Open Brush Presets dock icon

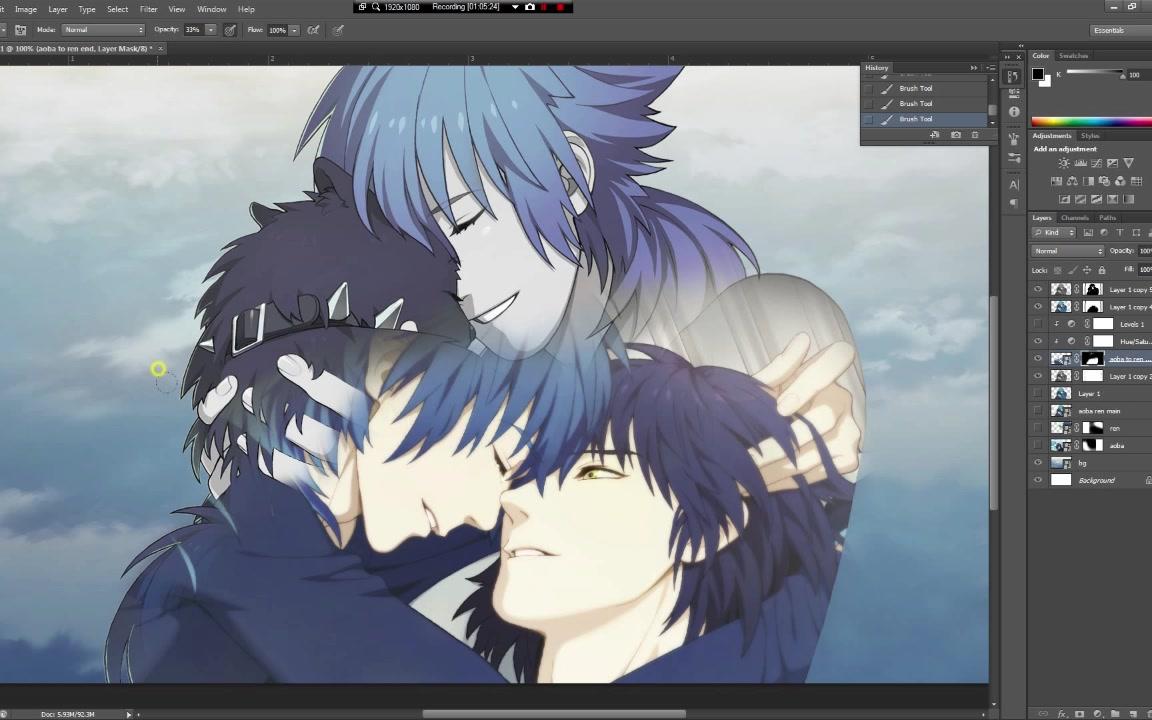pyautogui.click(x=1014, y=157)
